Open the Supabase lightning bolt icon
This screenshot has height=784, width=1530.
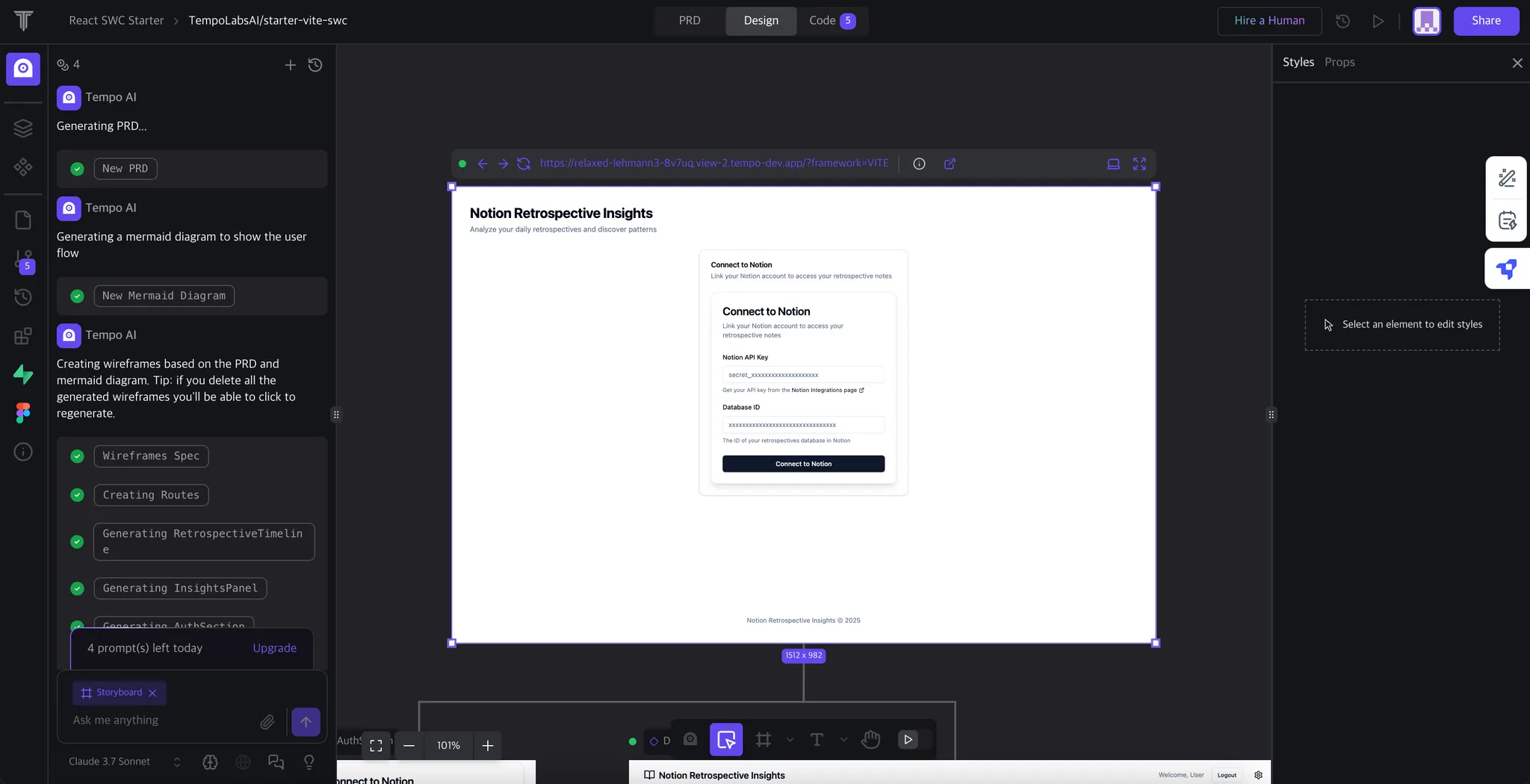coord(23,374)
